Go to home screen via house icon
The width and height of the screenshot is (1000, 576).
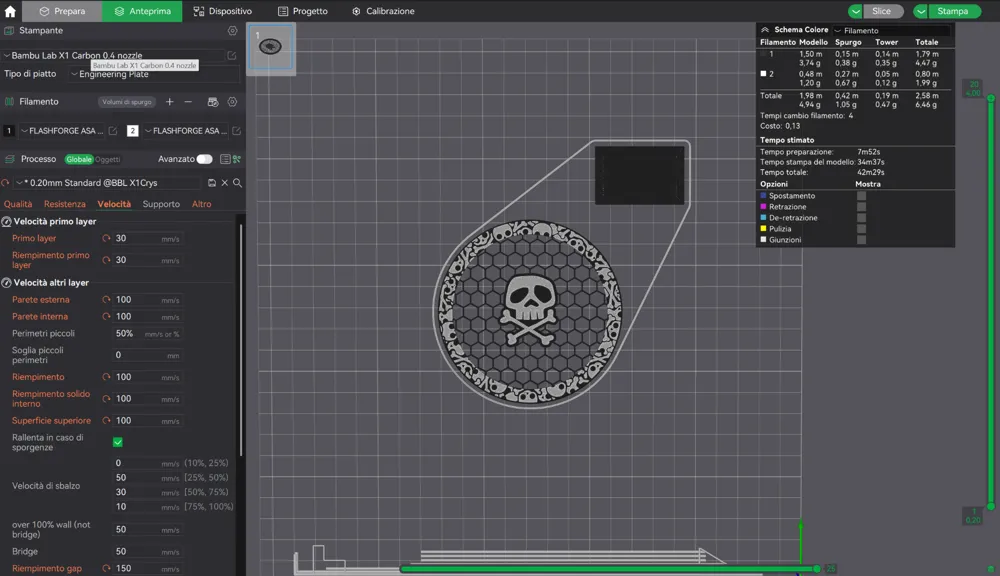(10, 11)
